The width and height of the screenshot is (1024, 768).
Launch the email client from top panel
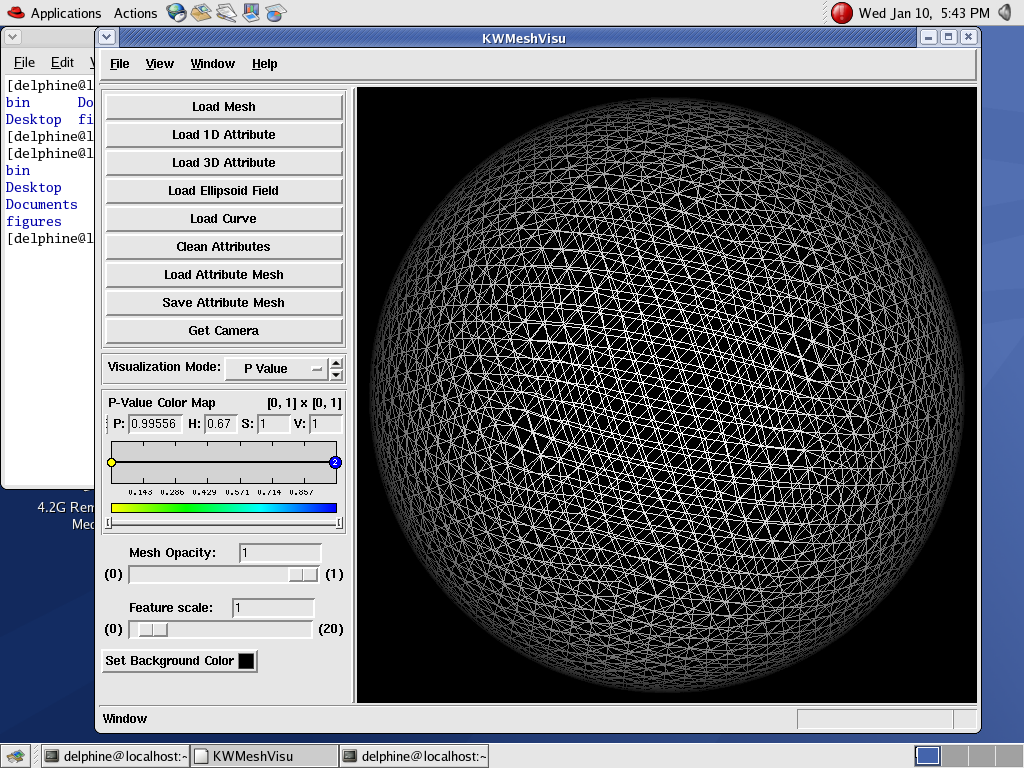(x=201, y=13)
